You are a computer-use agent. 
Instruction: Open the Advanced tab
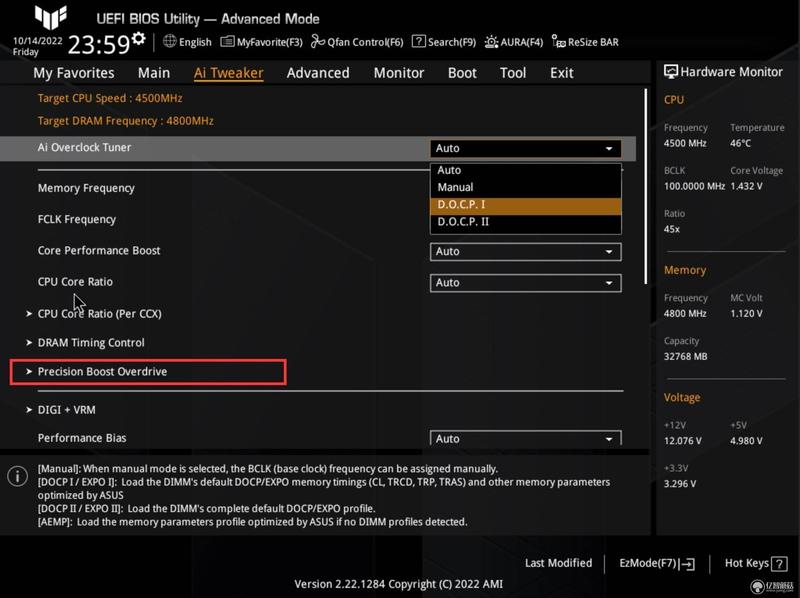click(318, 73)
